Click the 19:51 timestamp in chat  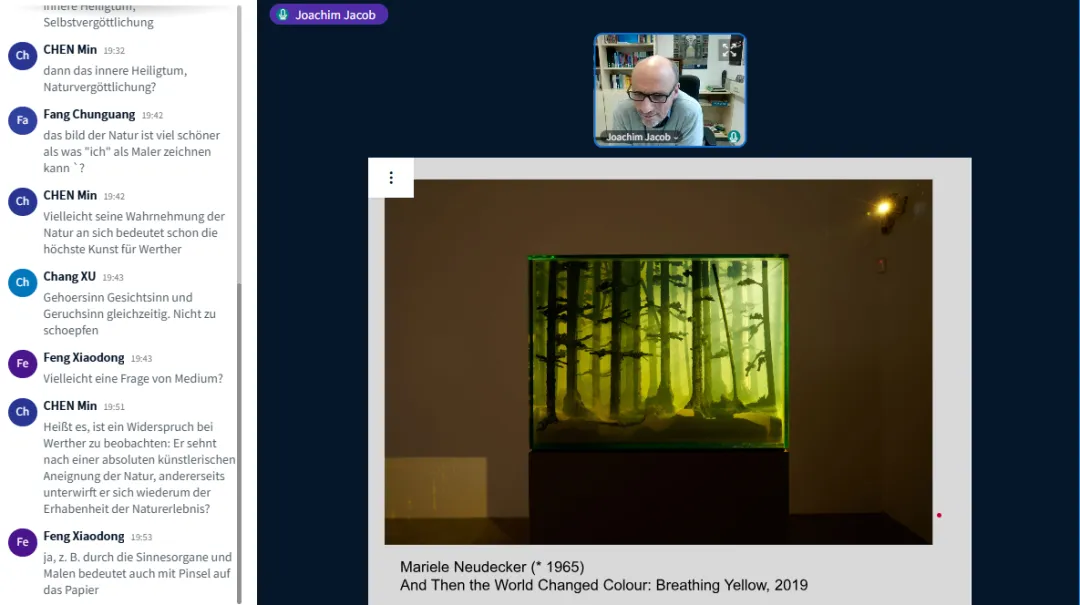[114, 407]
